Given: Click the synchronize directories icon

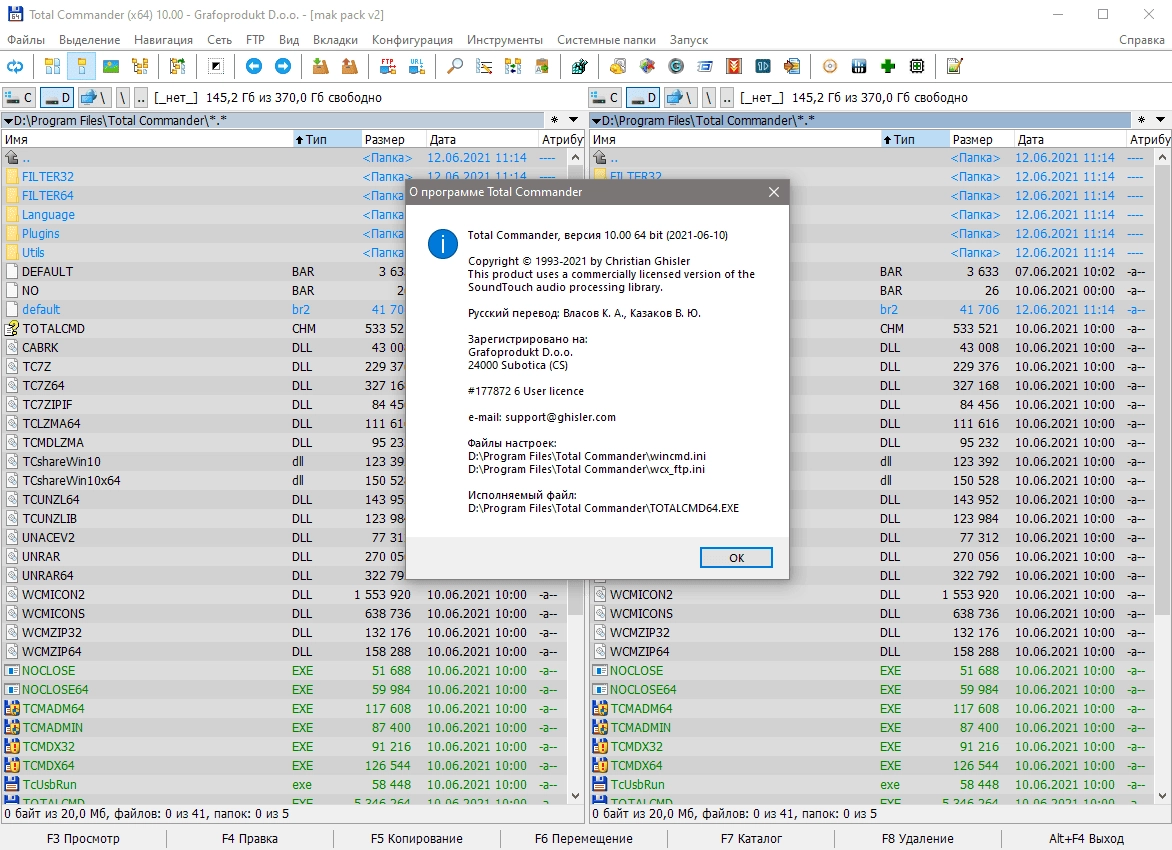Looking at the screenshot, I should 513,67.
